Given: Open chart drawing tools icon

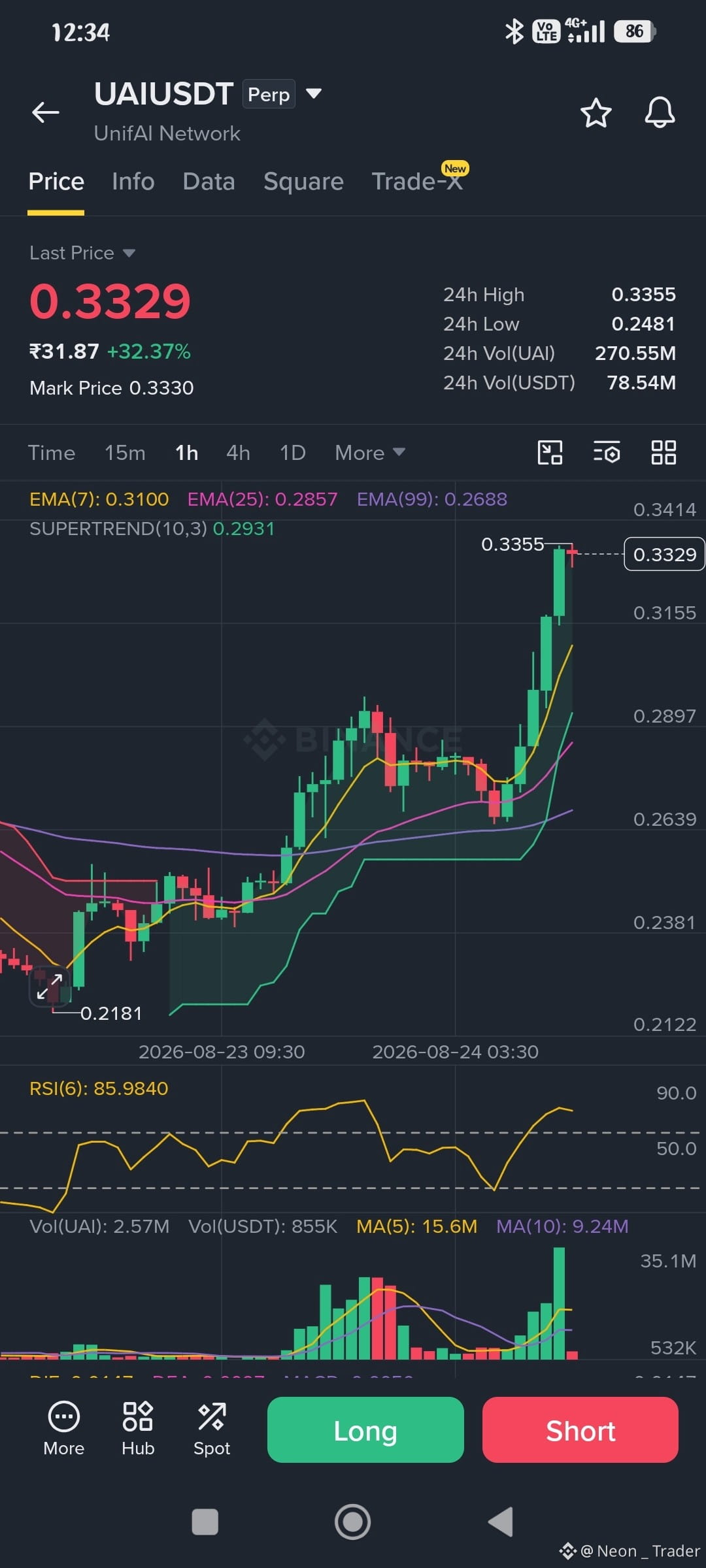Looking at the screenshot, I should point(550,452).
